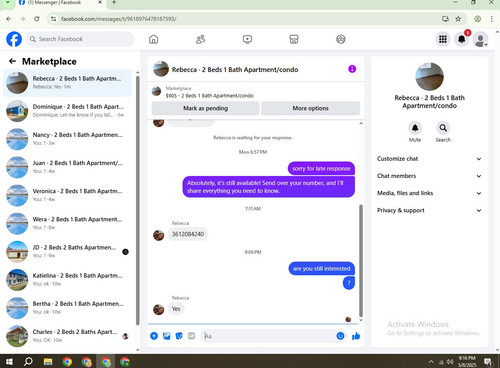Expand Media, files and links section

coord(429,193)
